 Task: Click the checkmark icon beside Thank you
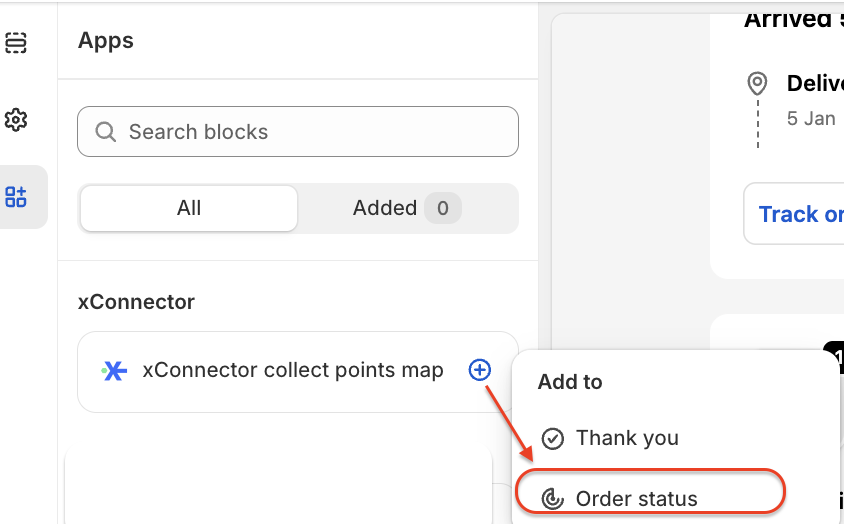[552, 438]
